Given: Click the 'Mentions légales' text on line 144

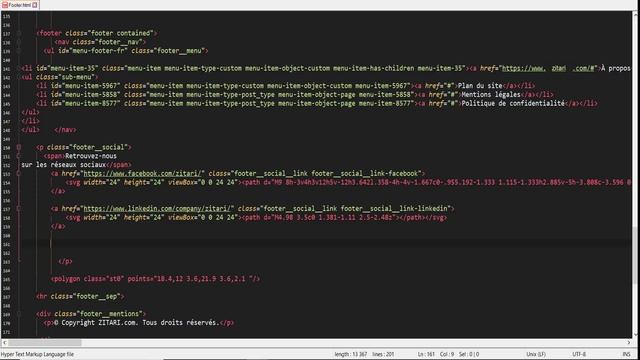Looking at the screenshot, I should pyautogui.click(x=491, y=95).
